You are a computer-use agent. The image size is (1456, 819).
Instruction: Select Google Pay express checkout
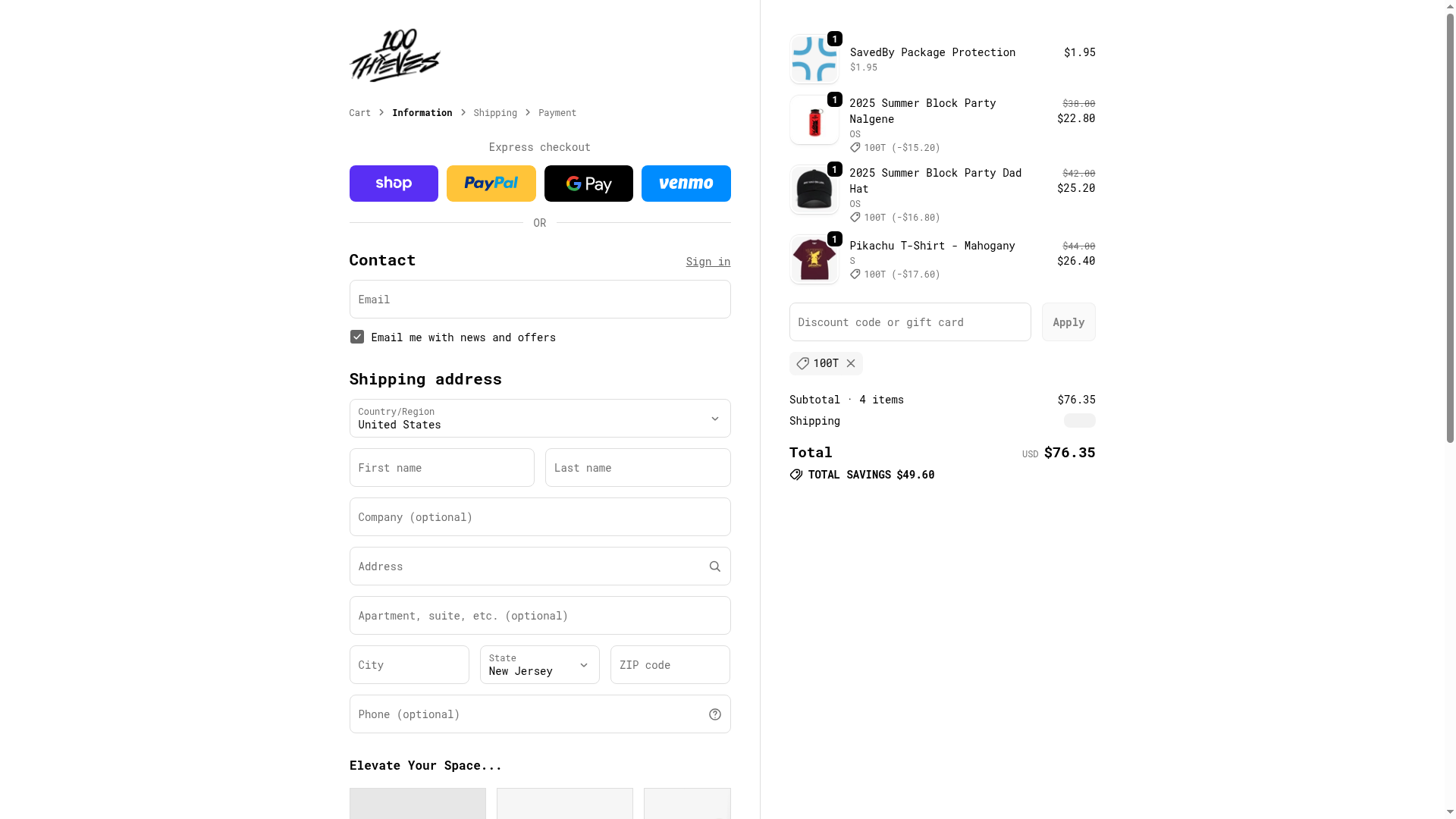tap(588, 184)
